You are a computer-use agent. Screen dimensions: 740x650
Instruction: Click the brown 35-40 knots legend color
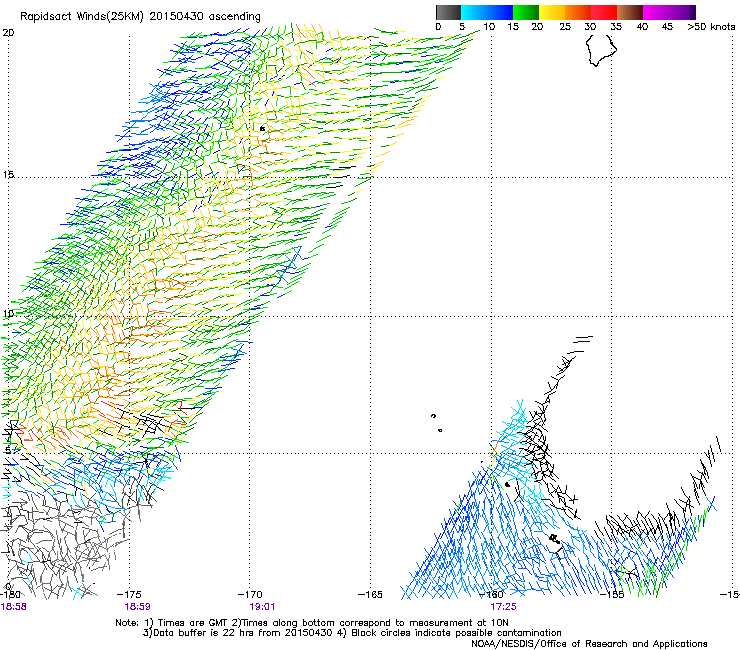(630, 12)
